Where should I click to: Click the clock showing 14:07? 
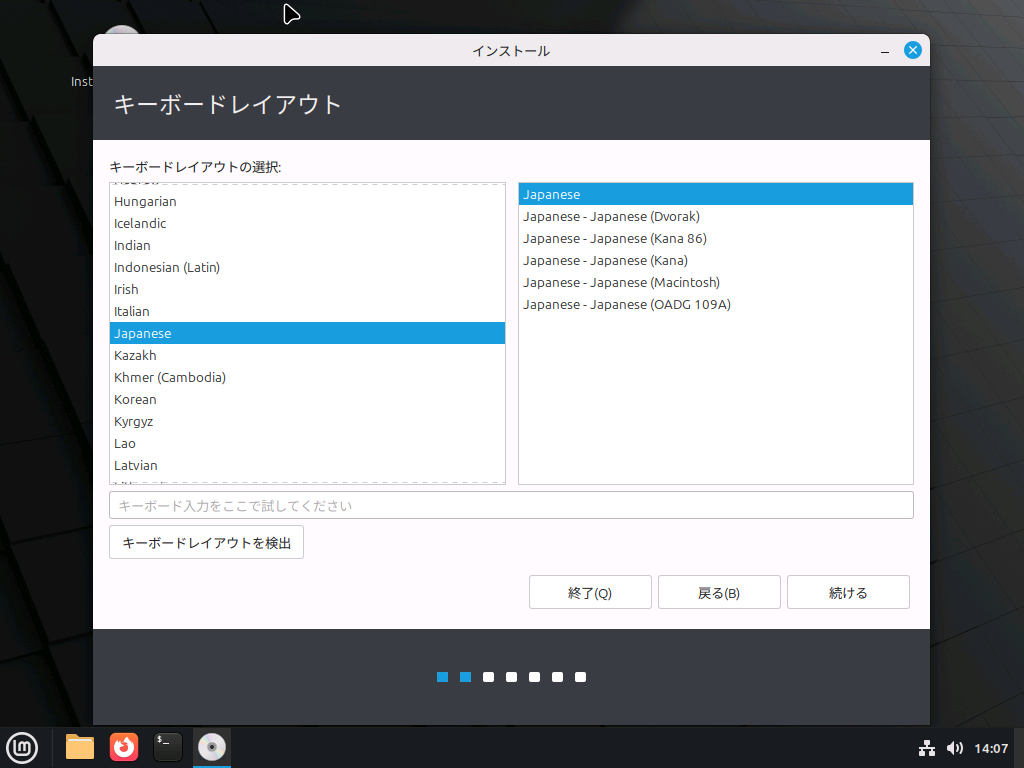pyautogui.click(x=991, y=747)
